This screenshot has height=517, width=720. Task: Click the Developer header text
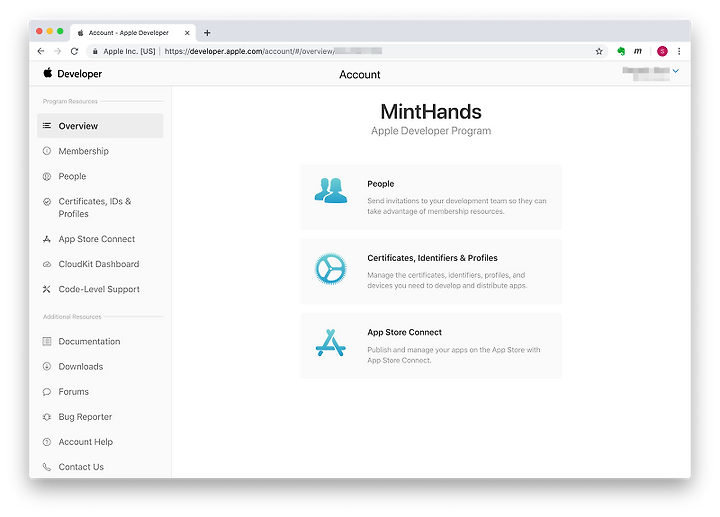(79, 74)
